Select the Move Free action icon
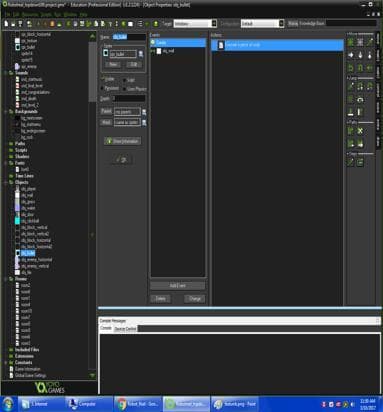Viewport: 383px width, 412px height. [x=360, y=42]
